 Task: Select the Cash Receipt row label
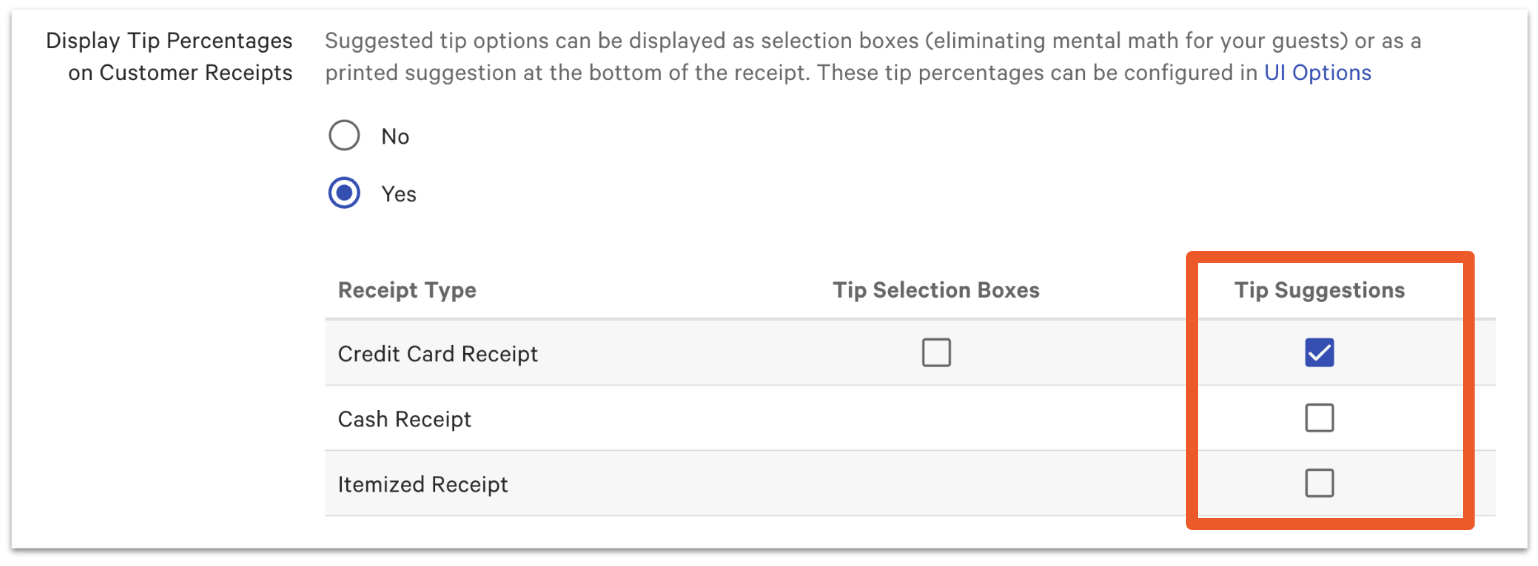[404, 419]
